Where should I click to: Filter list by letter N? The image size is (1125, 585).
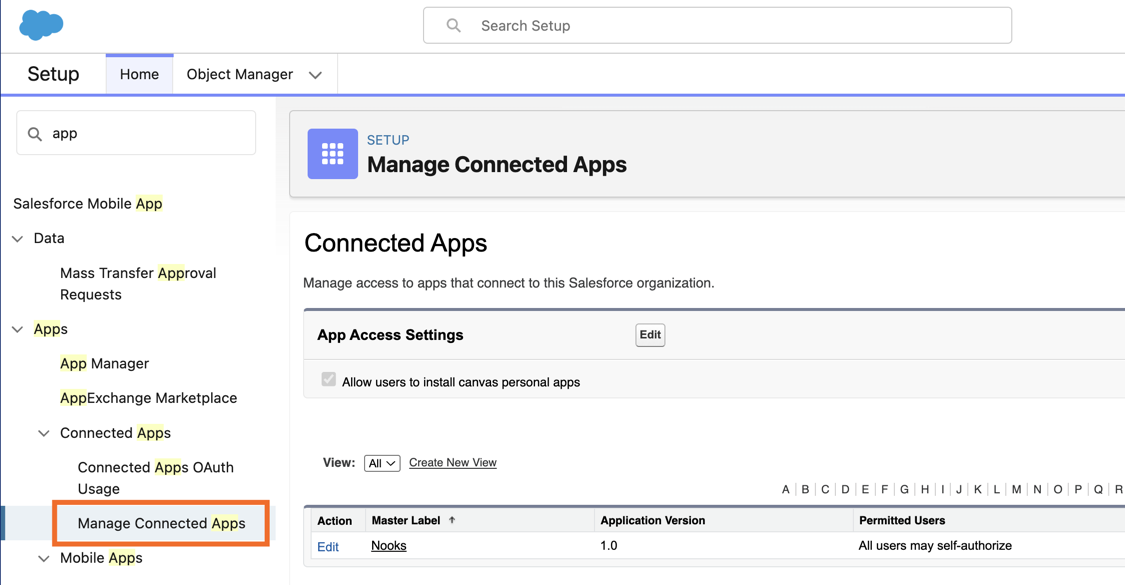click(1037, 490)
